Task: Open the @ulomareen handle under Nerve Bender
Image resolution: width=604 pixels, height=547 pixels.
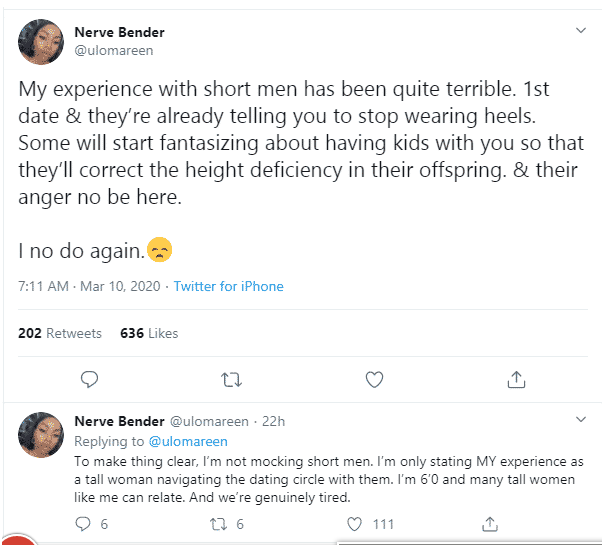Action: point(113,50)
